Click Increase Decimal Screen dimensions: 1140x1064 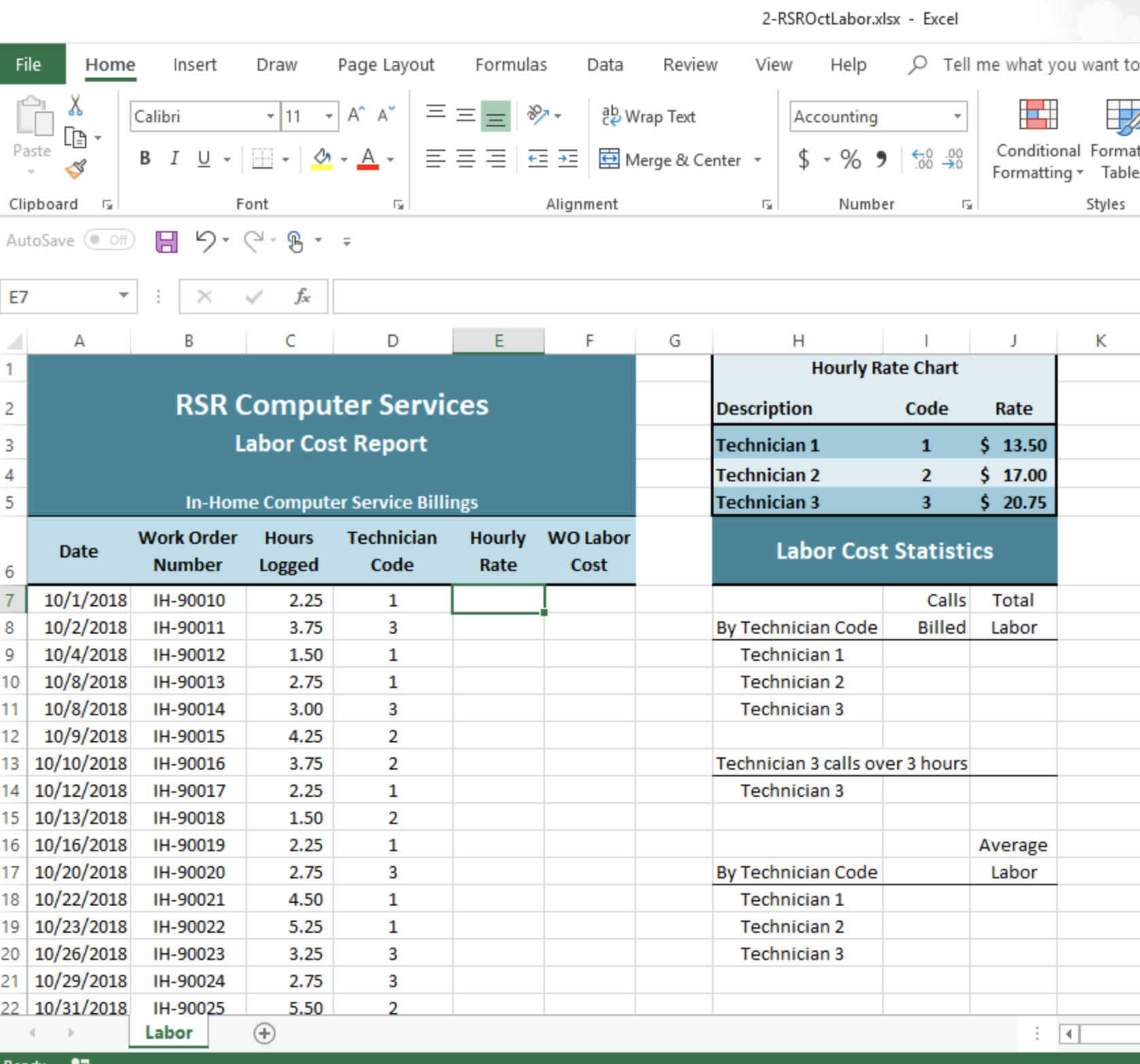coord(922,158)
